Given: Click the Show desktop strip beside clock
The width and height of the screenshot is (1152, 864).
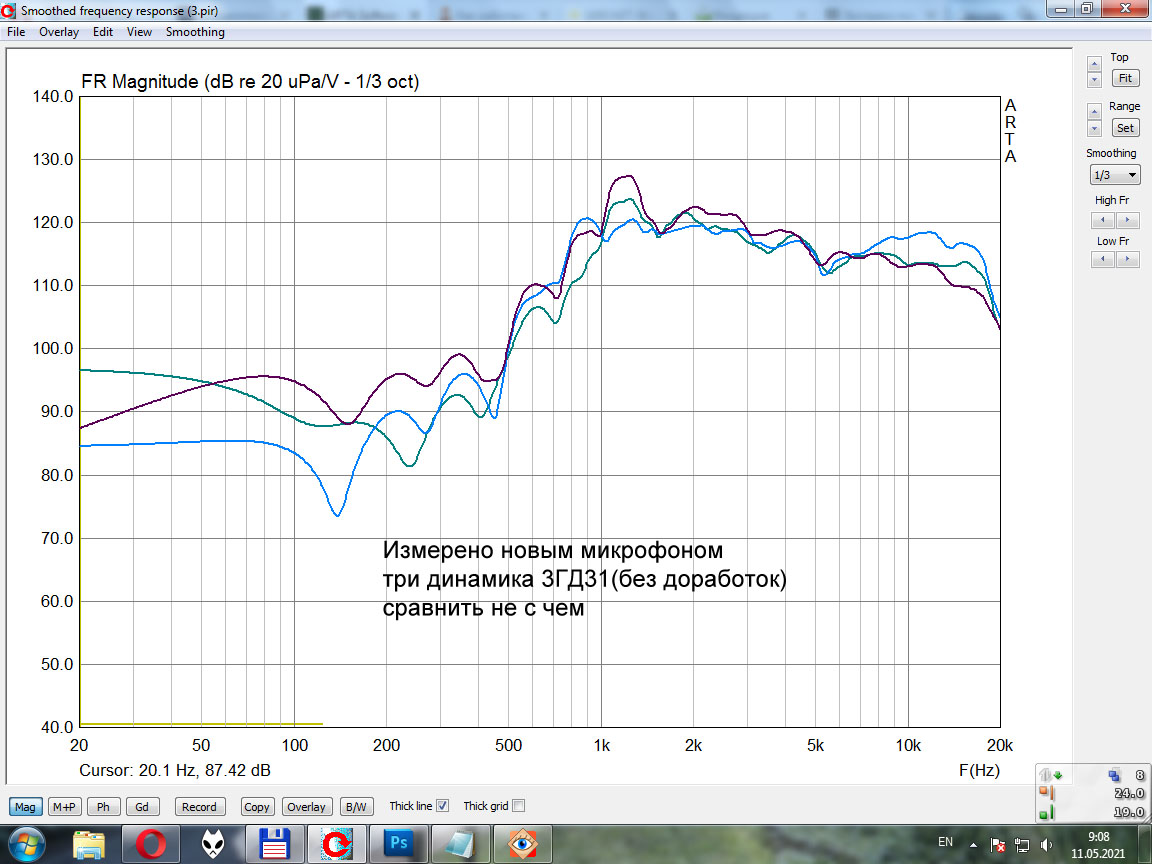Looking at the screenshot, I should pos(1146,844).
